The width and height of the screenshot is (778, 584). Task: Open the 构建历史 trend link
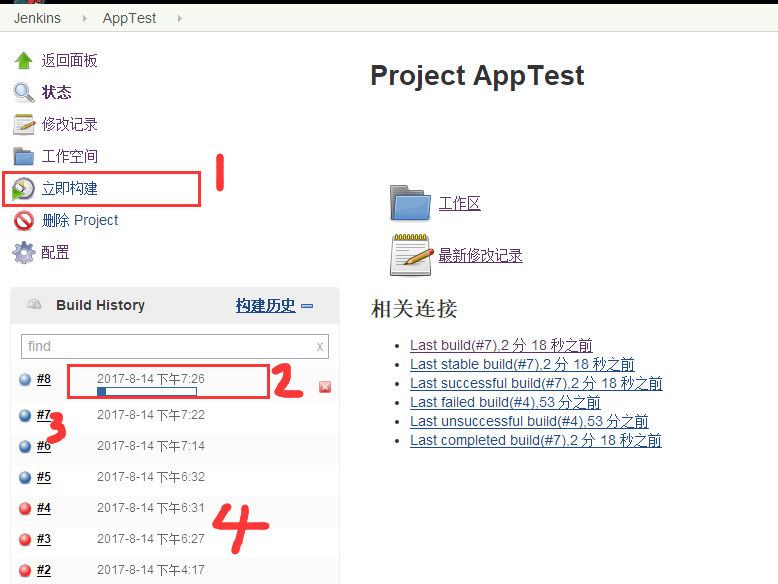[x=265, y=306]
